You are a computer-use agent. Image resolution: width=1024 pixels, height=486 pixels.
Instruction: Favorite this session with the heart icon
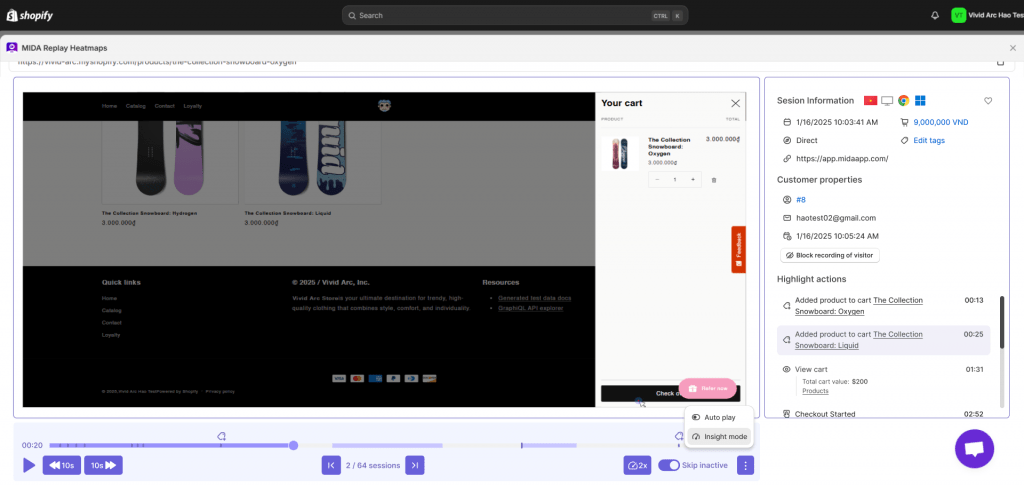point(988,101)
